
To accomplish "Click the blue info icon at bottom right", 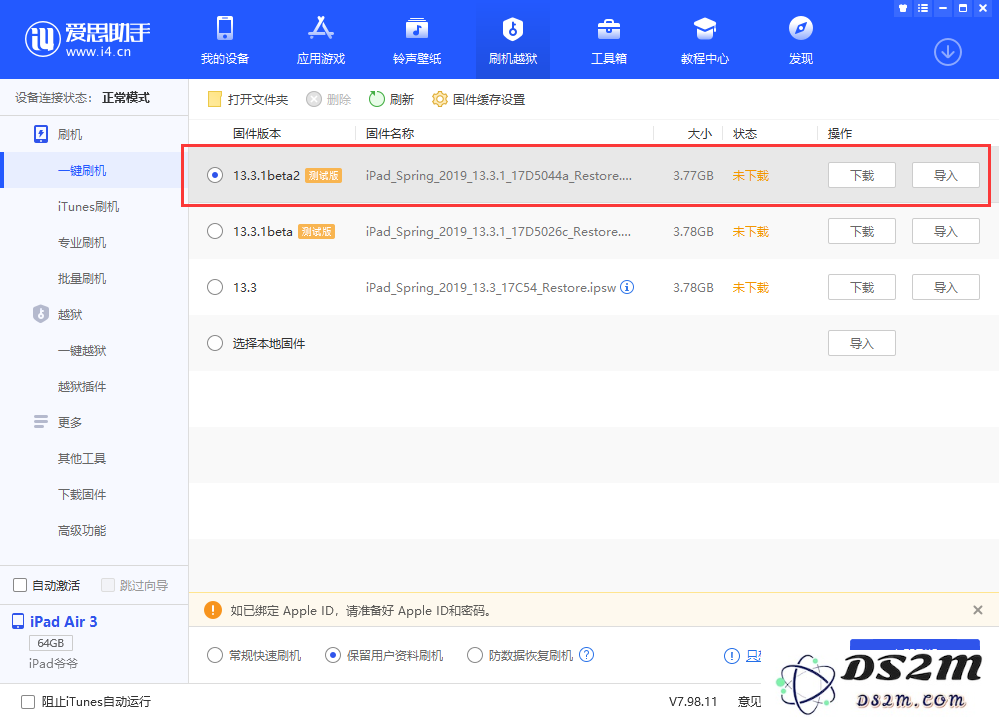I will click(x=731, y=656).
